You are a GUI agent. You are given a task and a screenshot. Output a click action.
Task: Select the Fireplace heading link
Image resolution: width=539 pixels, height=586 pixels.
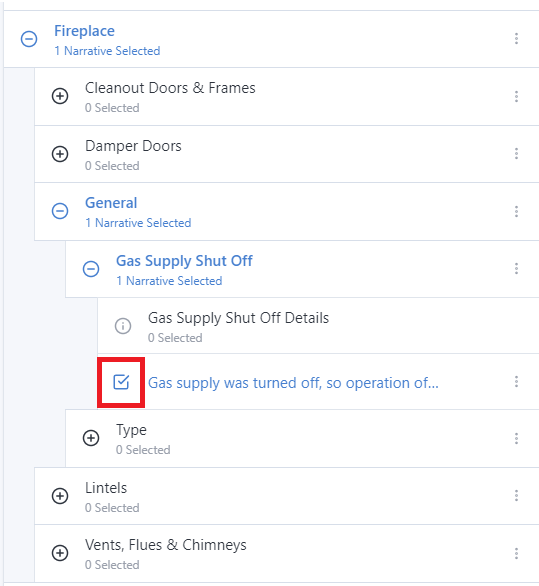click(x=84, y=31)
